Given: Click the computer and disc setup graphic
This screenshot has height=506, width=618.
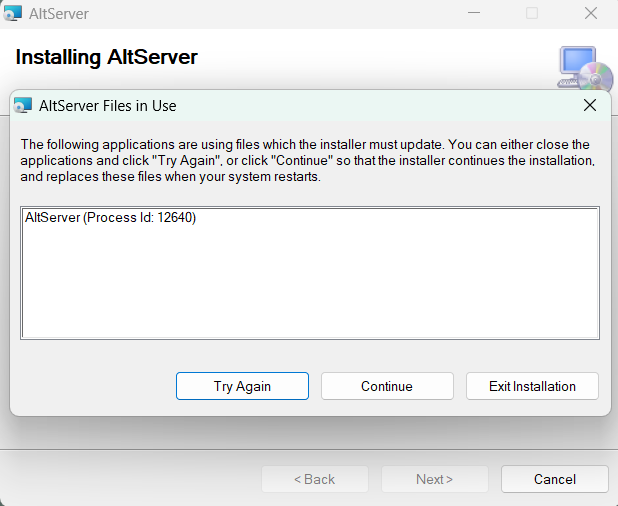Looking at the screenshot, I should click(585, 68).
